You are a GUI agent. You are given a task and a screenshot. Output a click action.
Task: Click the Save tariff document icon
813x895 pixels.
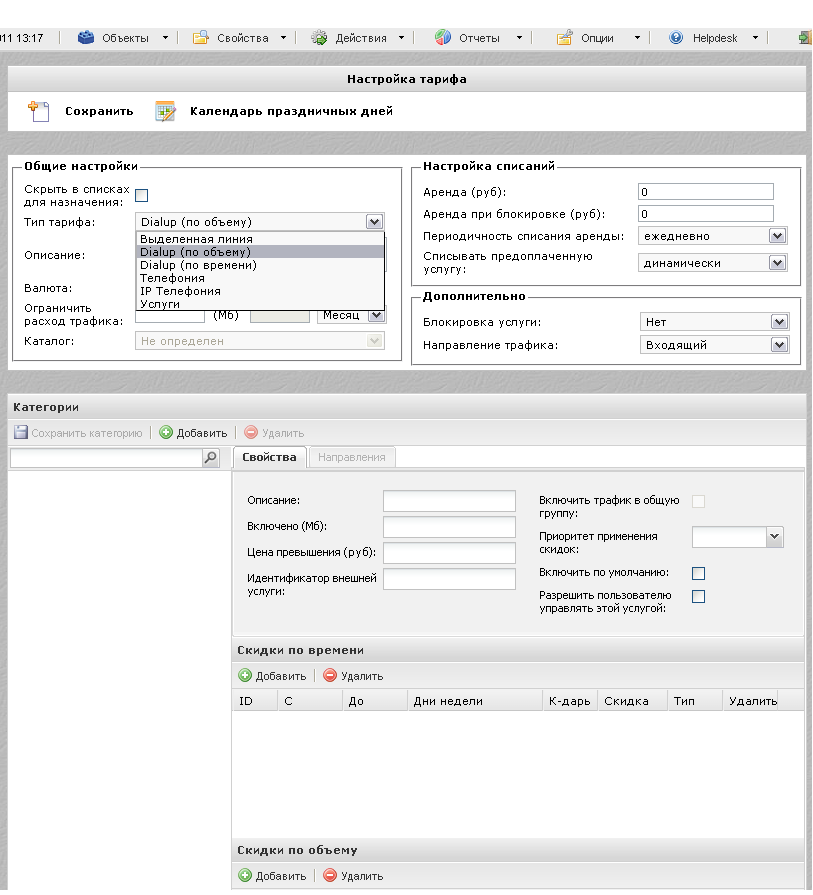38,111
